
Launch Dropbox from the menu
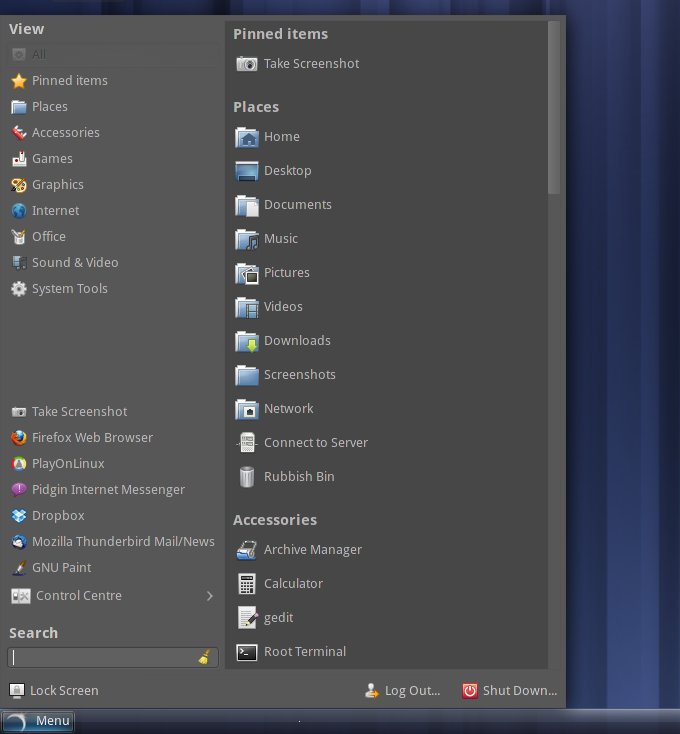coord(58,516)
